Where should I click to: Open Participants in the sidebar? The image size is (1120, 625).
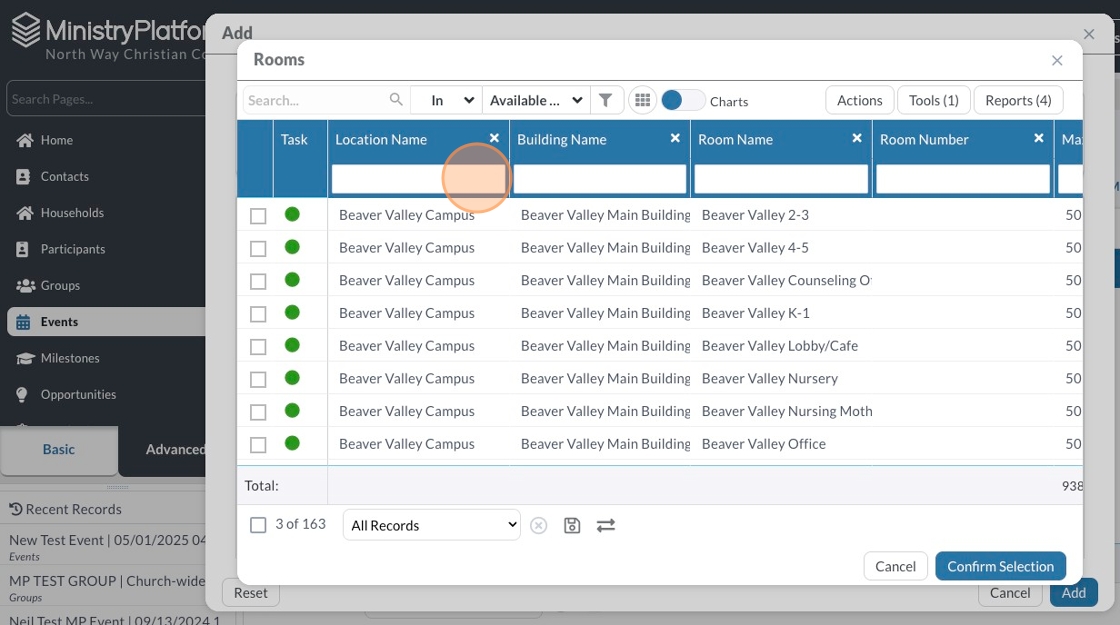tap(73, 249)
